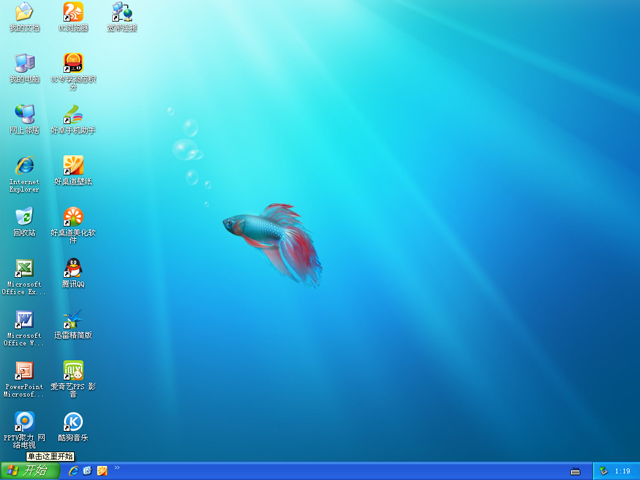The image size is (640, 480).
Task: Launch Internet Explorer from the desktop
Action: click(x=24, y=166)
